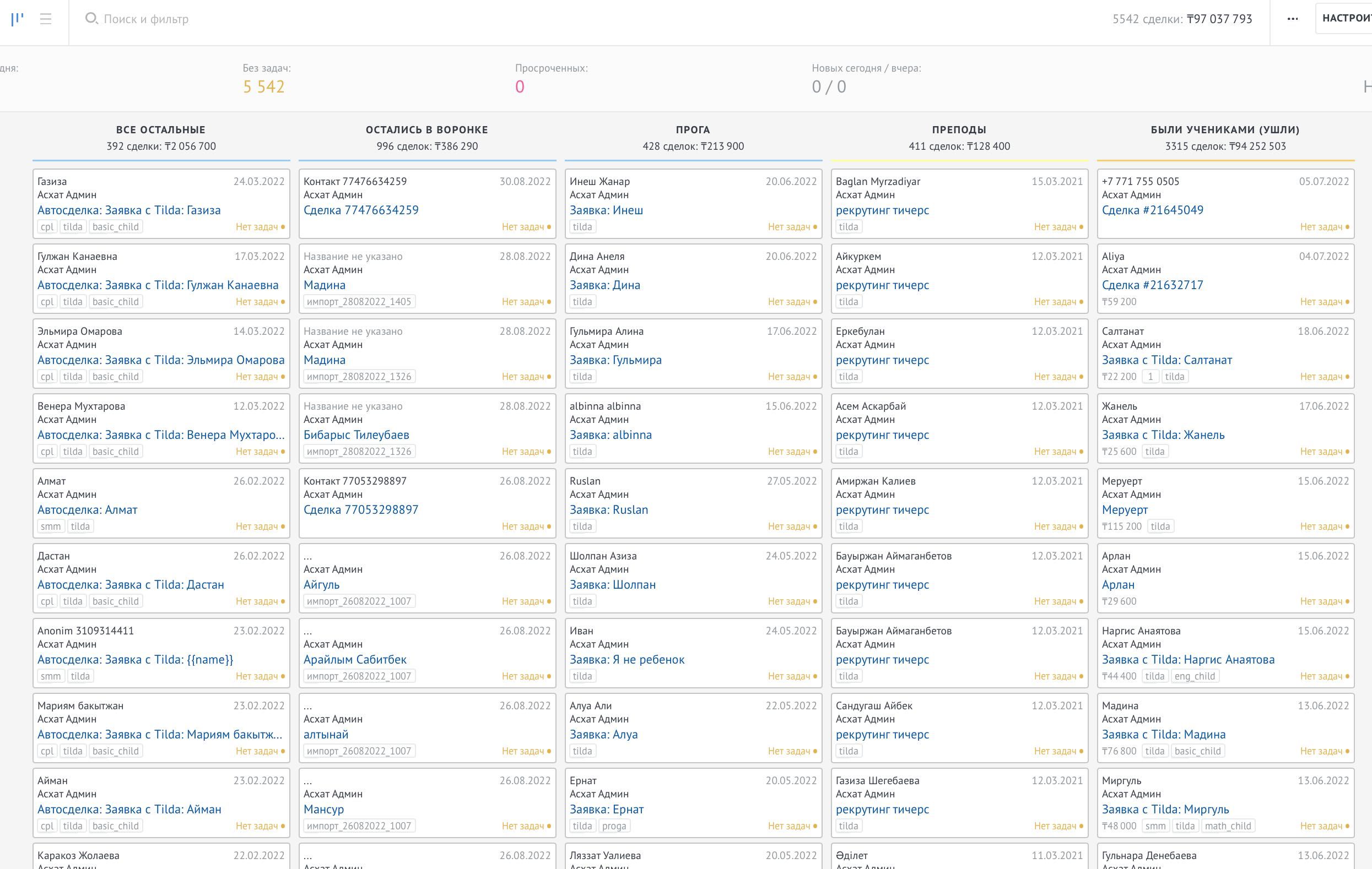Viewport: 1372px width, 869px height.
Task: Open deal алтынай
Action: pos(326,735)
